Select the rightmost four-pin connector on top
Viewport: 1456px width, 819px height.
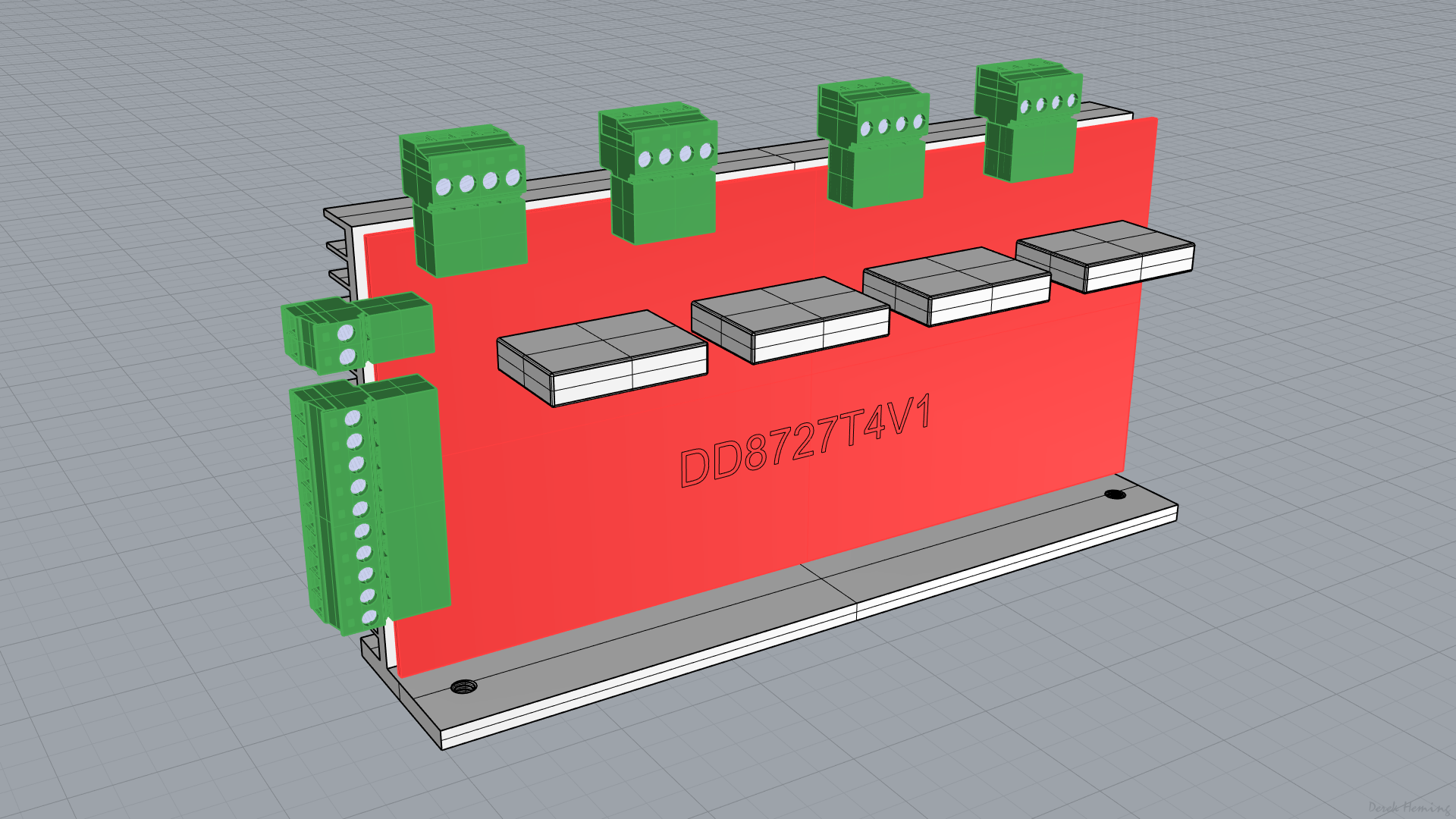click(1028, 121)
